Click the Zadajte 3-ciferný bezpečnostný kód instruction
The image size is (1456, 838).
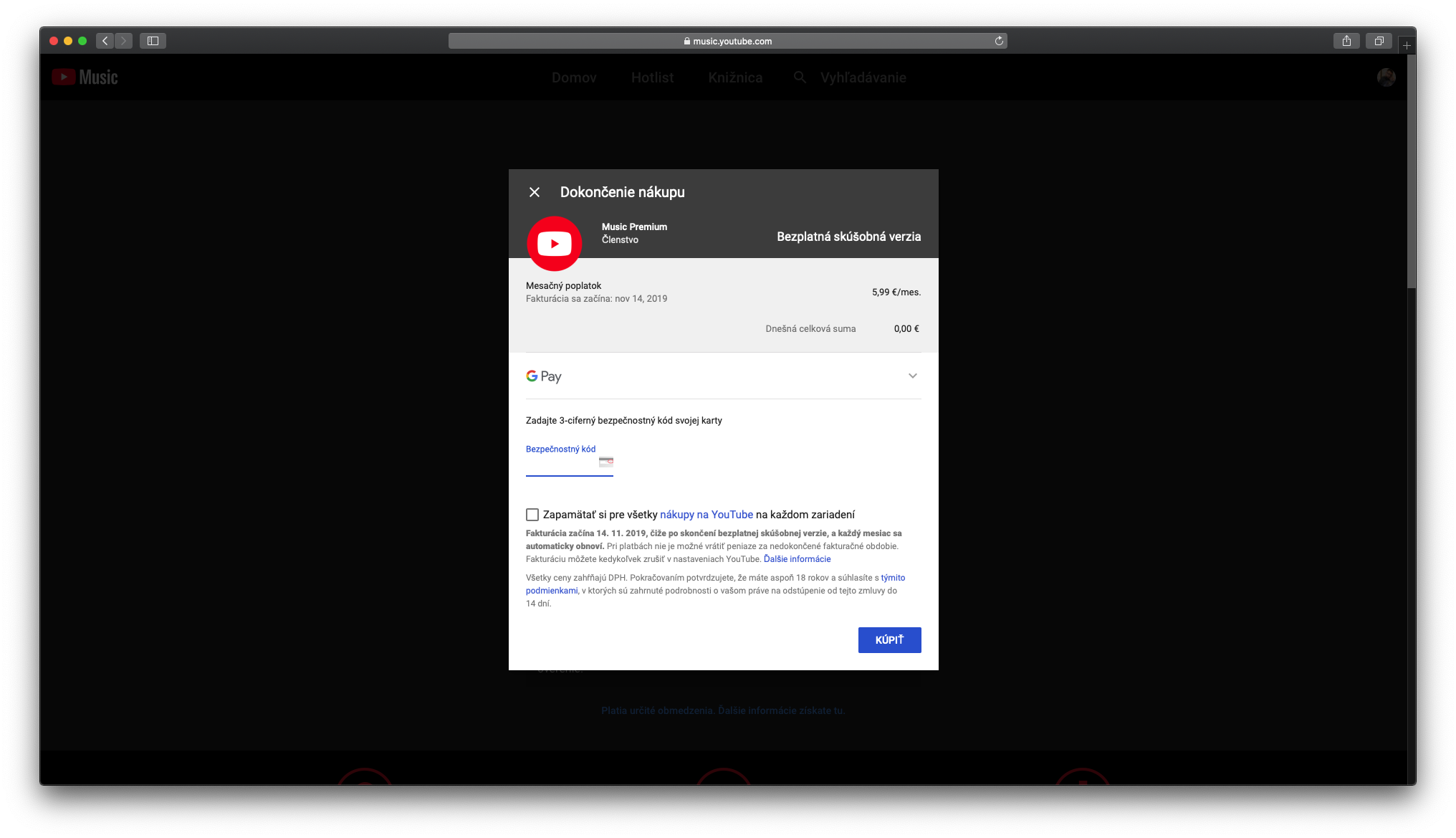click(624, 421)
